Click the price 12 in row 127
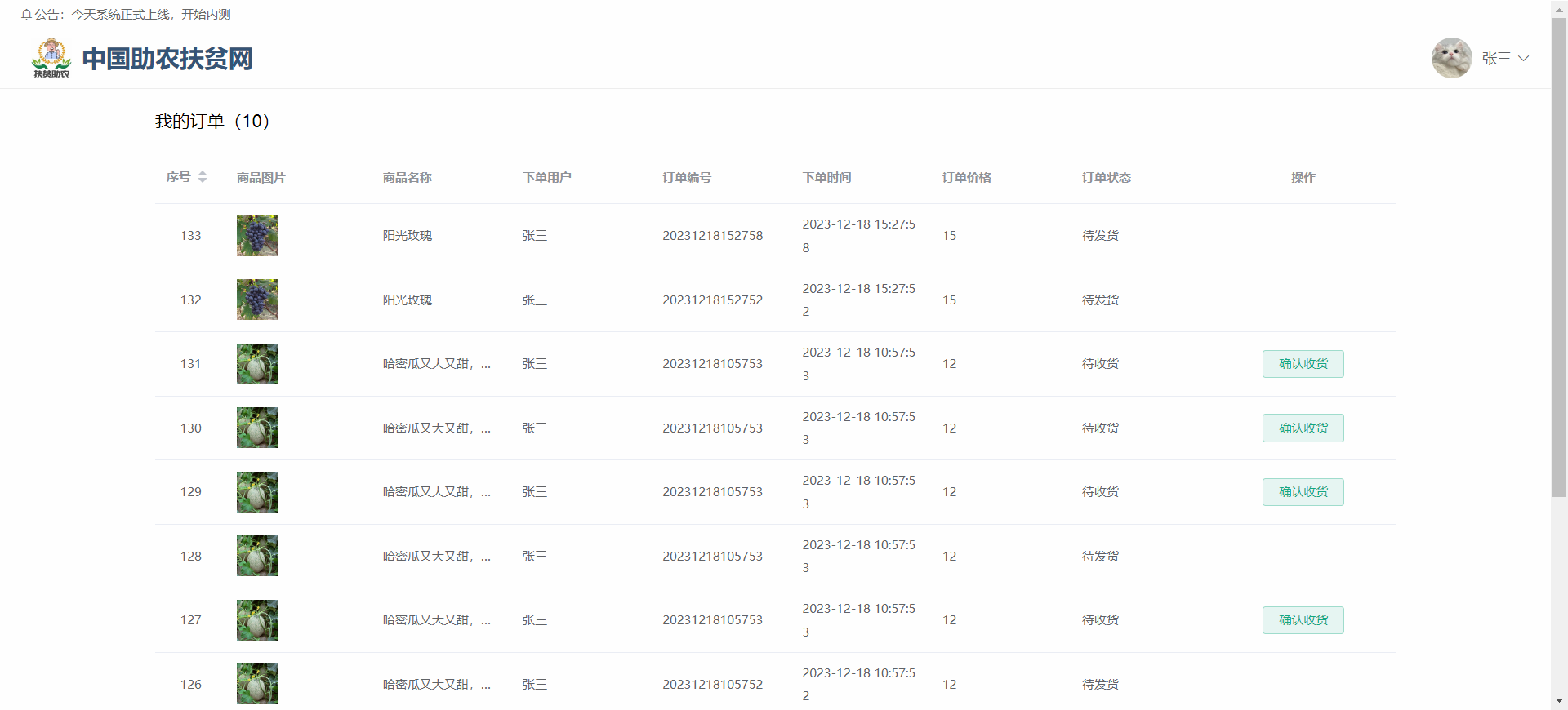Screen dimensions: 1568x710 tap(949, 620)
